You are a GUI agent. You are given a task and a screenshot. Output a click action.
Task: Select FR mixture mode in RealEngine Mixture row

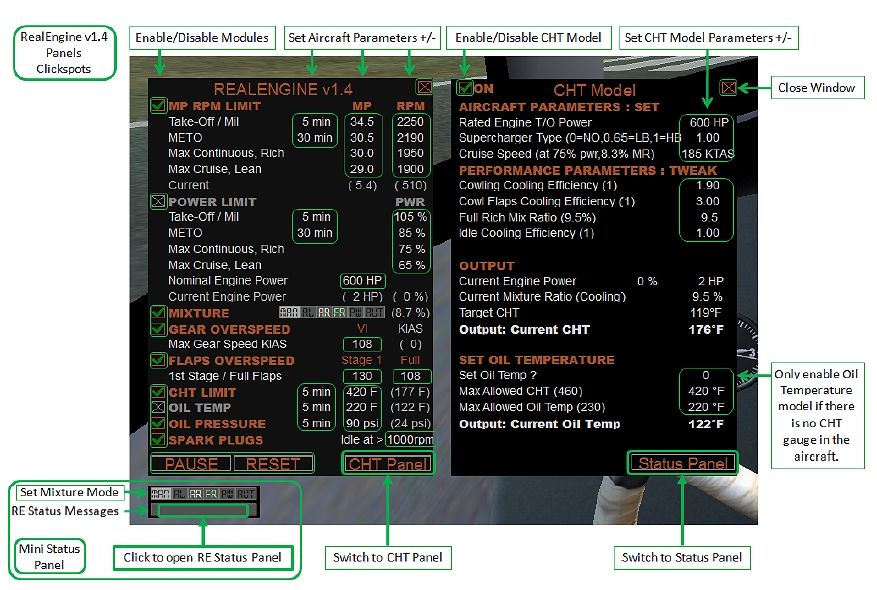click(340, 313)
